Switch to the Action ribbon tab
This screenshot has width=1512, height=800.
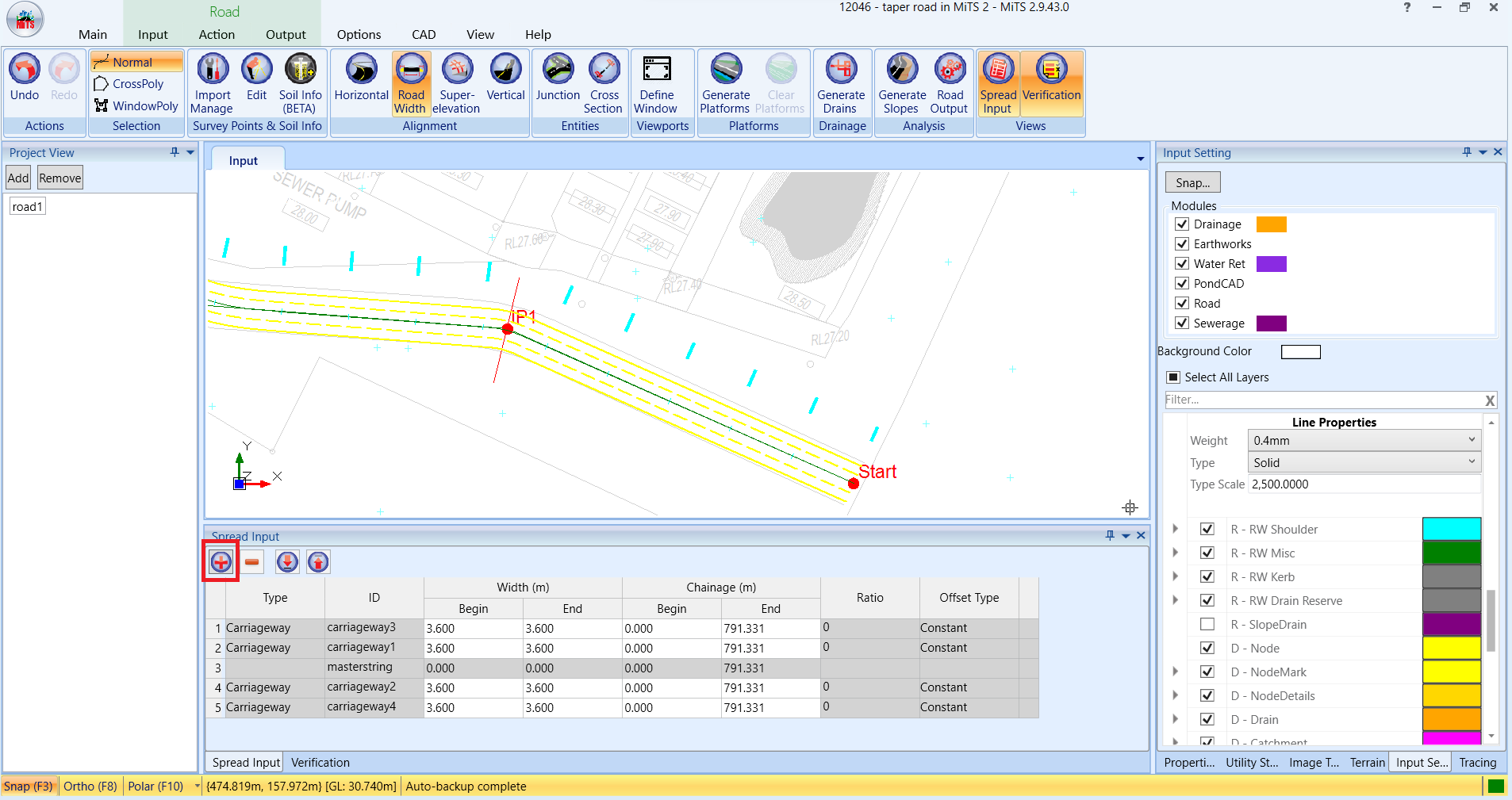[x=216, y=34]
